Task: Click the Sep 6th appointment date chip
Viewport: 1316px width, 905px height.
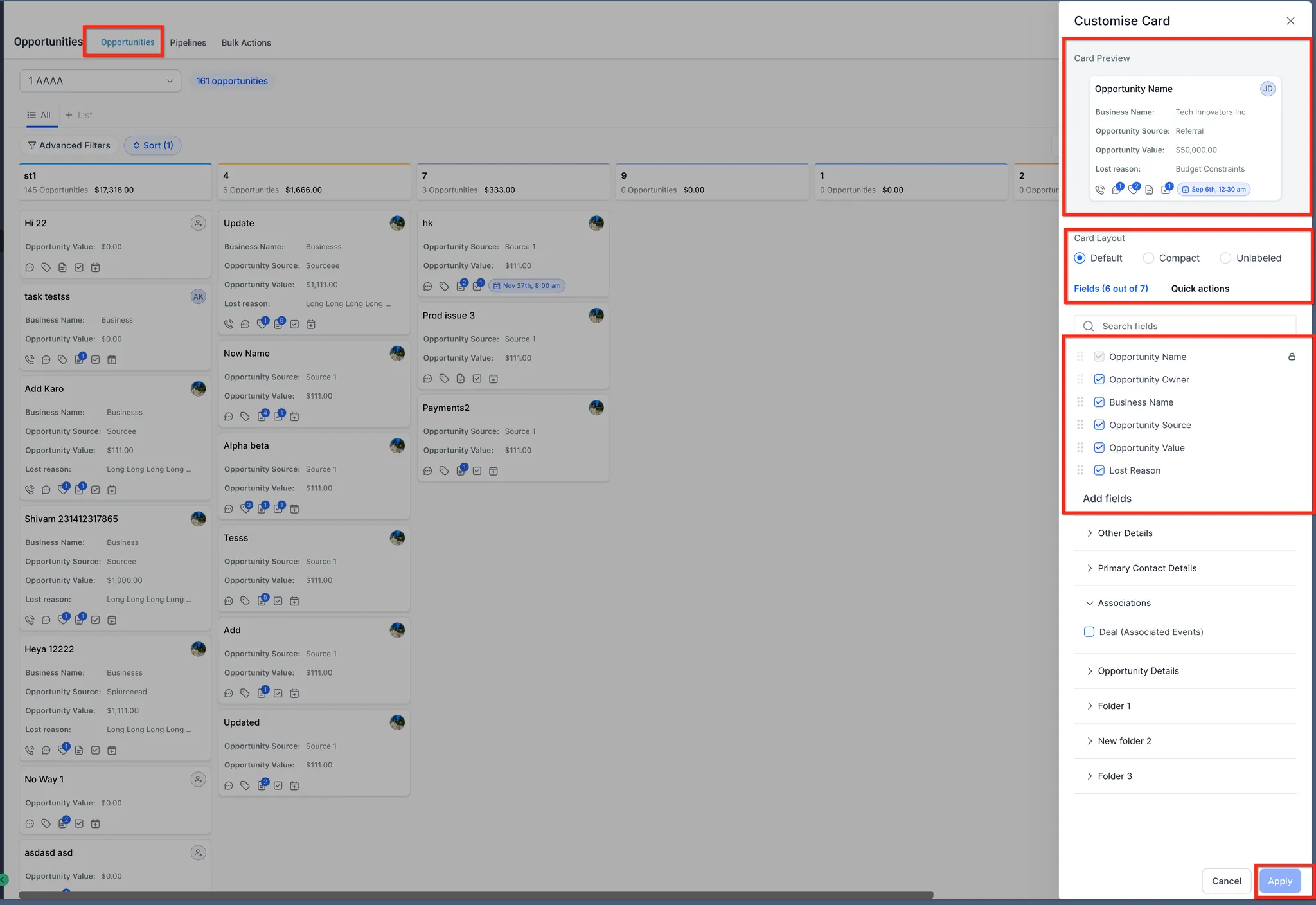Action: click(x=1214, y=190)
